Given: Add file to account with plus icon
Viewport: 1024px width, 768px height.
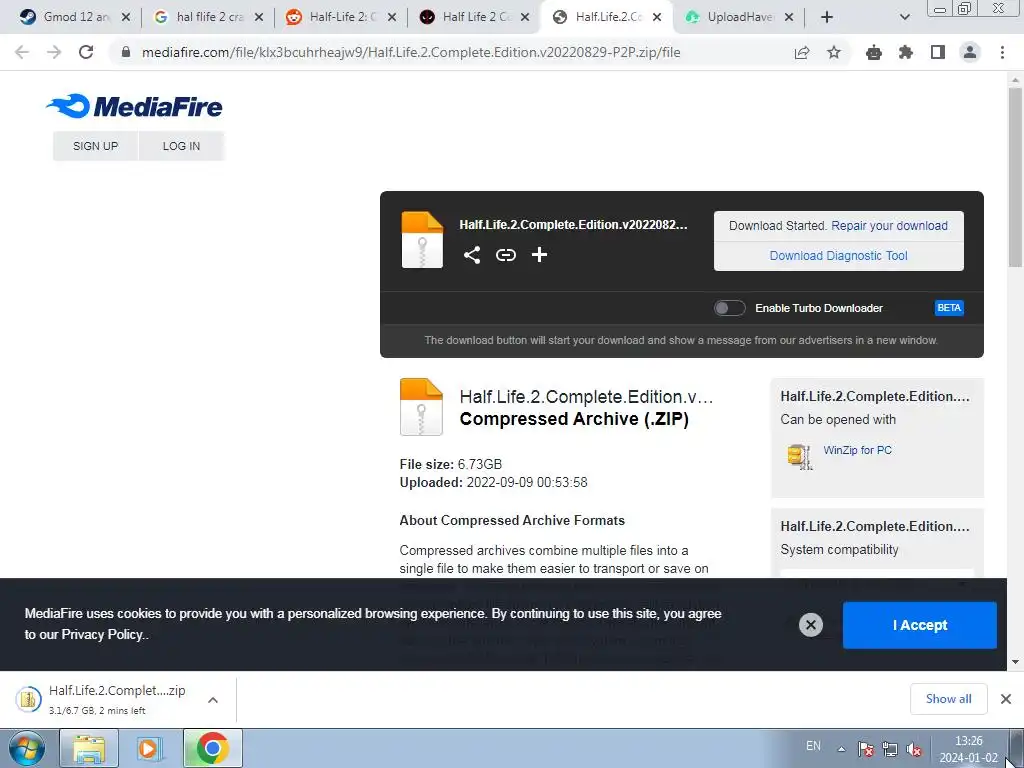Looking at the screenshot, I should (x=539, y=255).
